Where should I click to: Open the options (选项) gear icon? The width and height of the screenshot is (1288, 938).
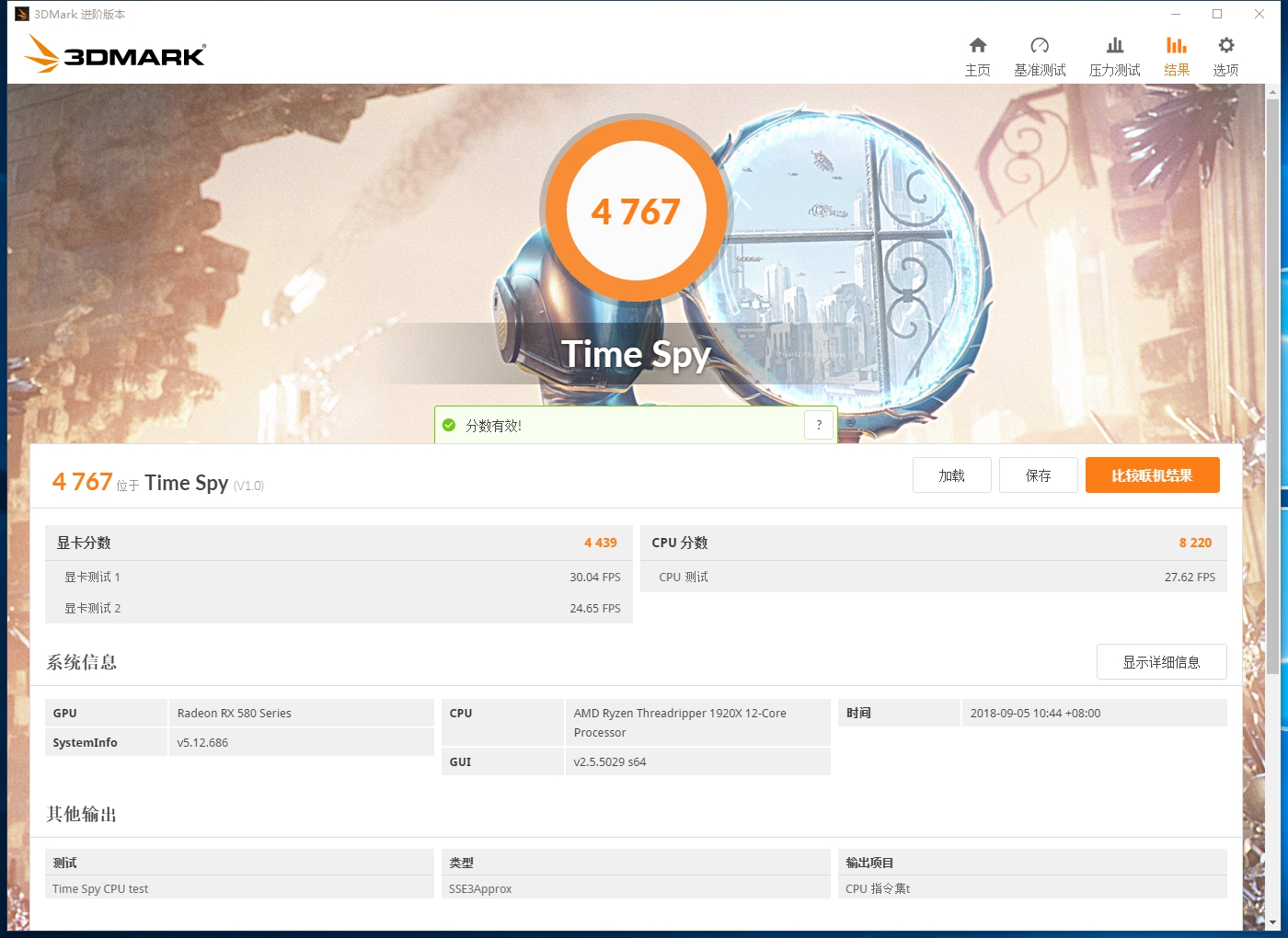pos(1225,44)
